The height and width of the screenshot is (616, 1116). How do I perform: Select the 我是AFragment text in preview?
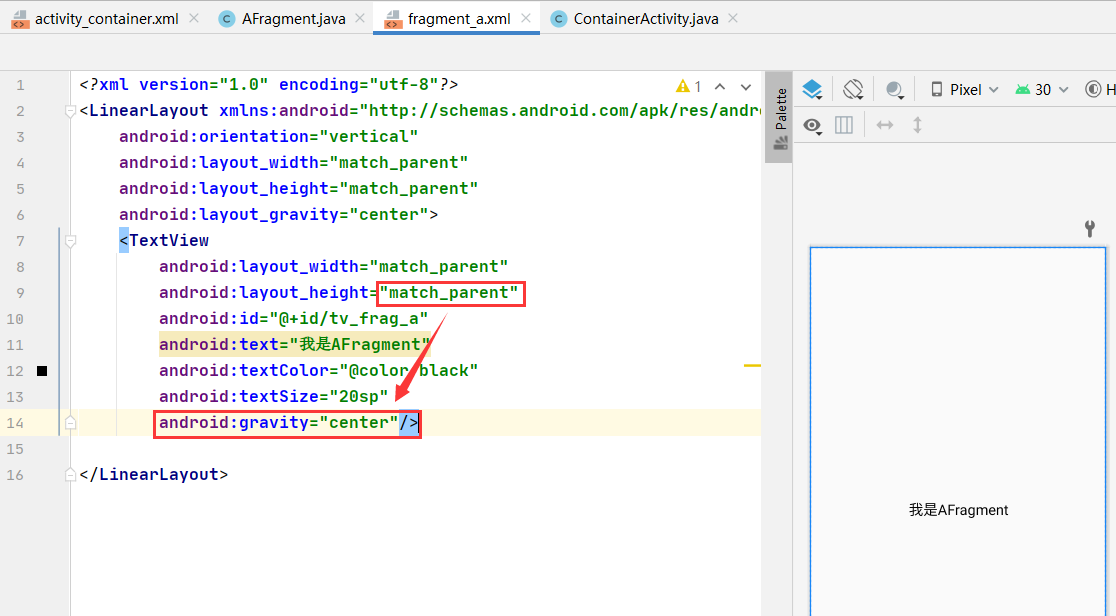(x=958, y=510)
